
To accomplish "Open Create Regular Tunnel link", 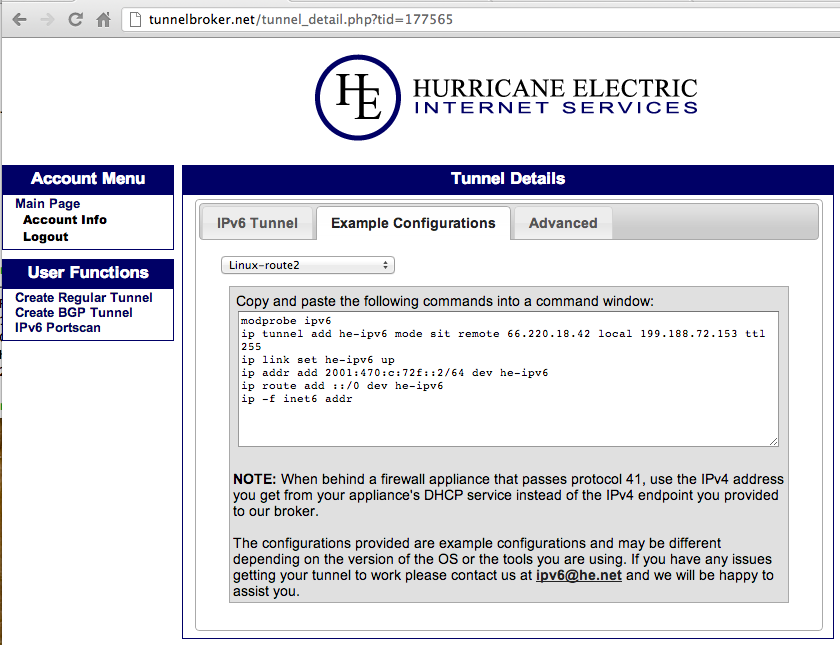I will tap(84, 297).
